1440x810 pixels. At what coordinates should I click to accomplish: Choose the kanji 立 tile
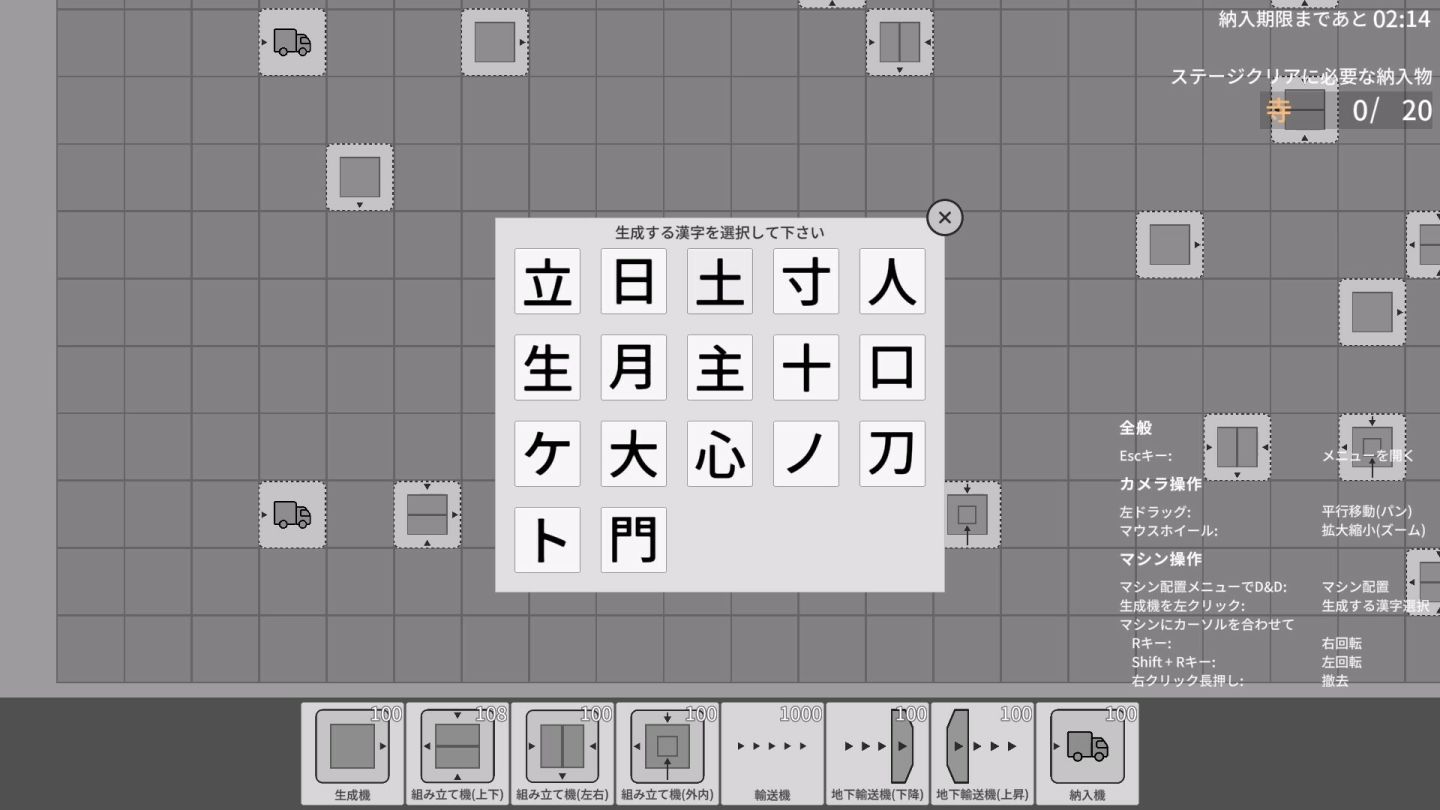(547, 281)
